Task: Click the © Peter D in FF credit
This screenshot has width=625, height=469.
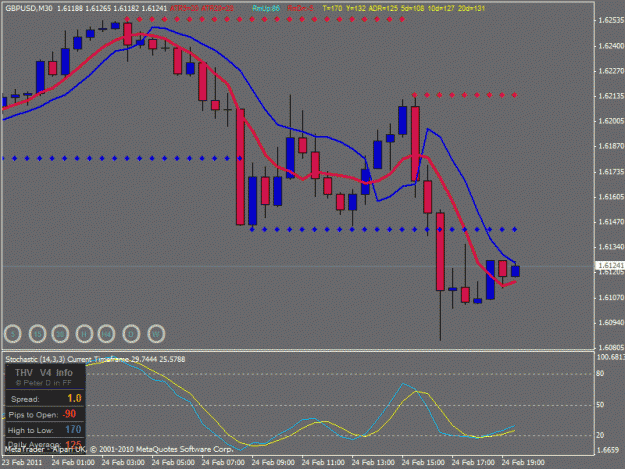Action: pyautogui.click(x=43, y=383)
